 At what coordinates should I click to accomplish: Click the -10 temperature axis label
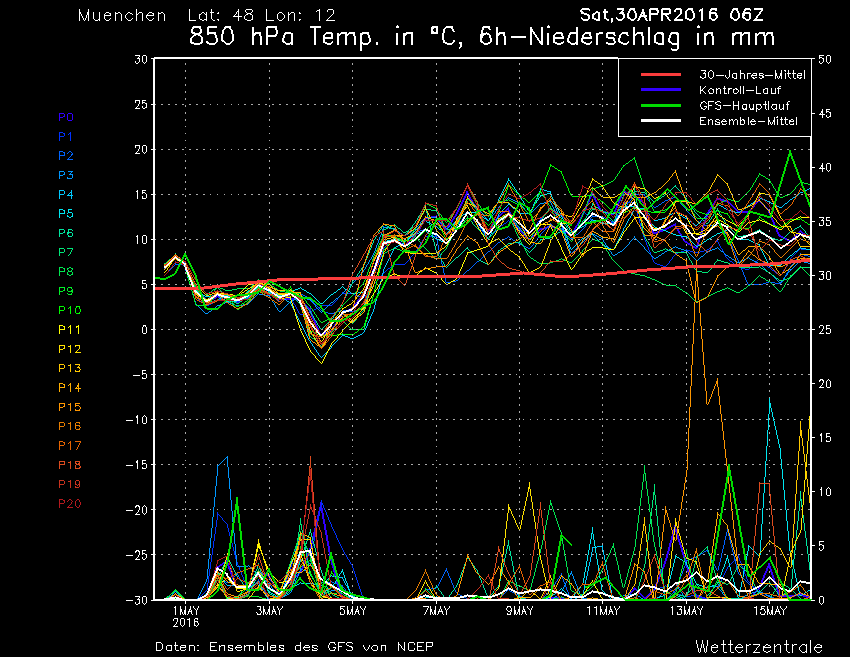137,420
